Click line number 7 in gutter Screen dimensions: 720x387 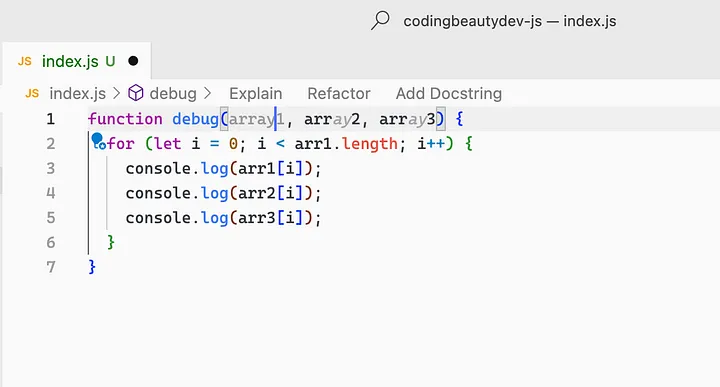[x=51, y=267]
